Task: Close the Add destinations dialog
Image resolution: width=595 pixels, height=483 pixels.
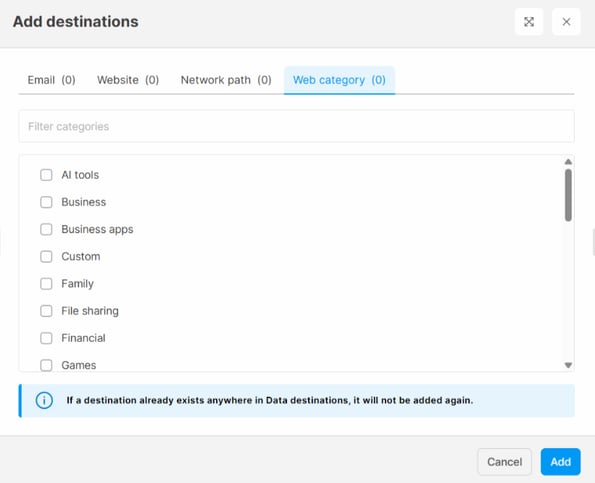Action: (x=566, y=22)
